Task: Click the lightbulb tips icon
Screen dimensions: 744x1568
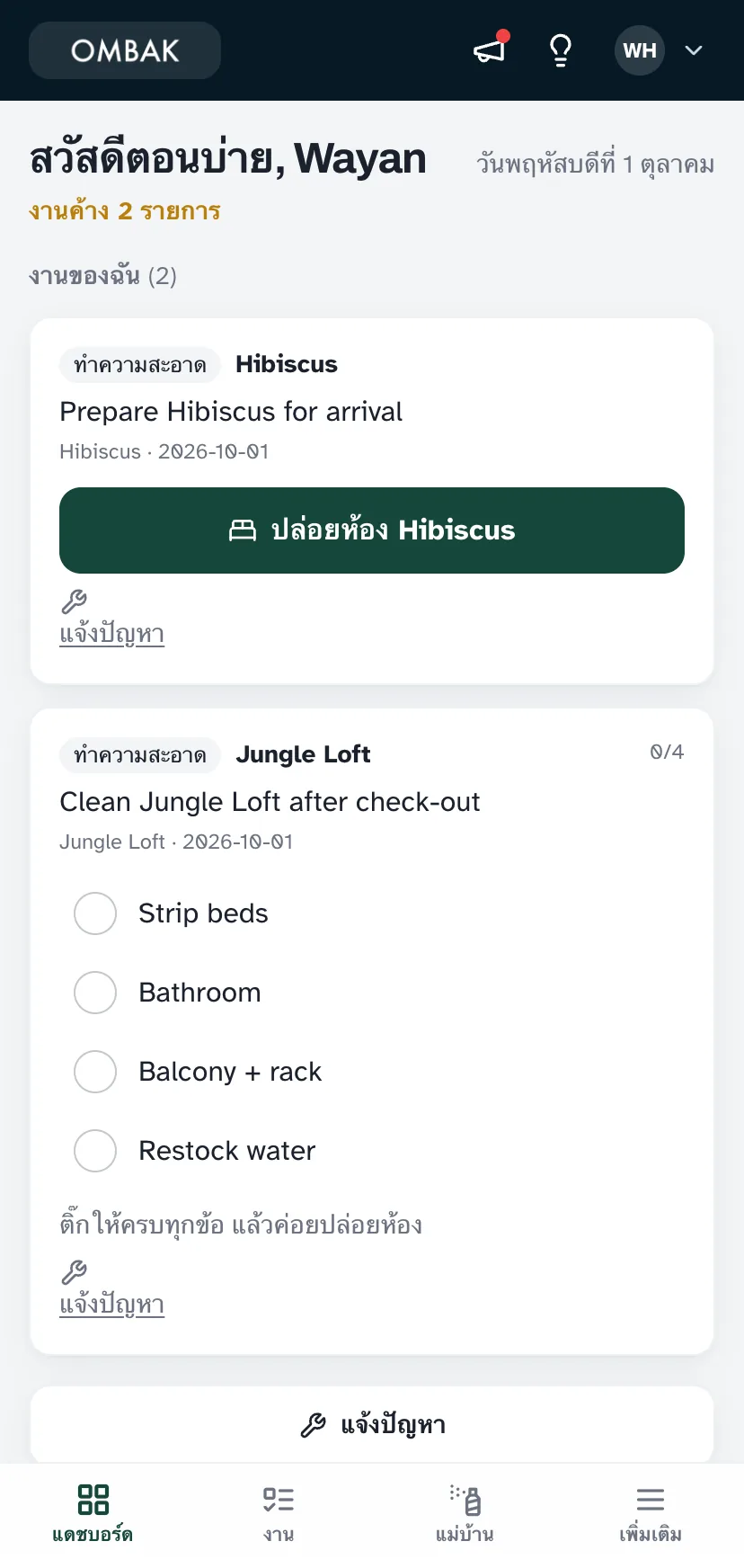Action: click(x=561, y=50)
